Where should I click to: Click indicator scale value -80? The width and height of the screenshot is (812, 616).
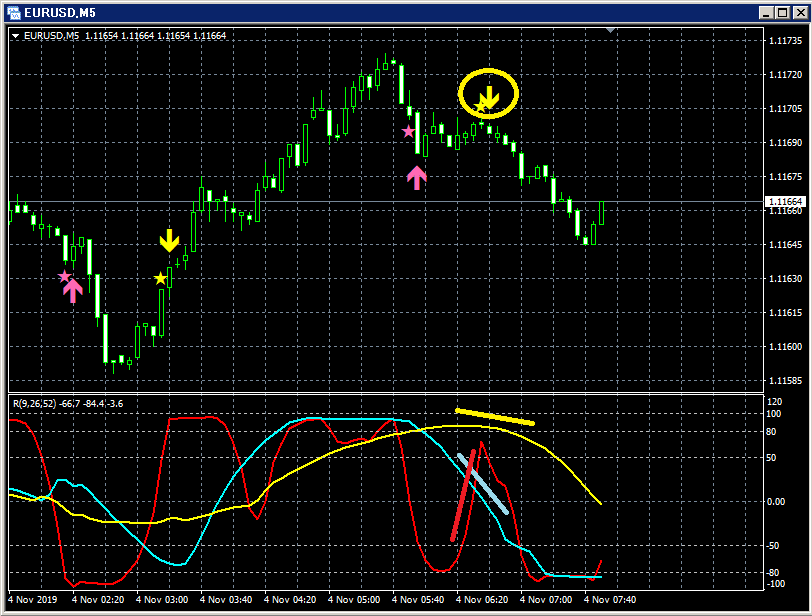[x=773, y=573]
